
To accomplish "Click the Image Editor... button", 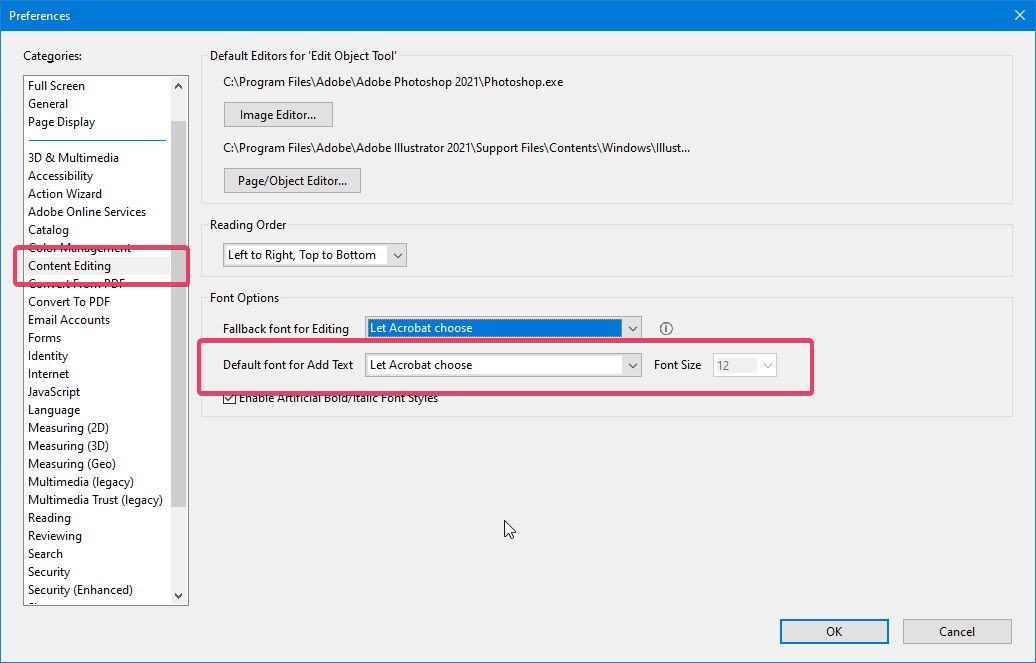I will [x=278, y=115].
